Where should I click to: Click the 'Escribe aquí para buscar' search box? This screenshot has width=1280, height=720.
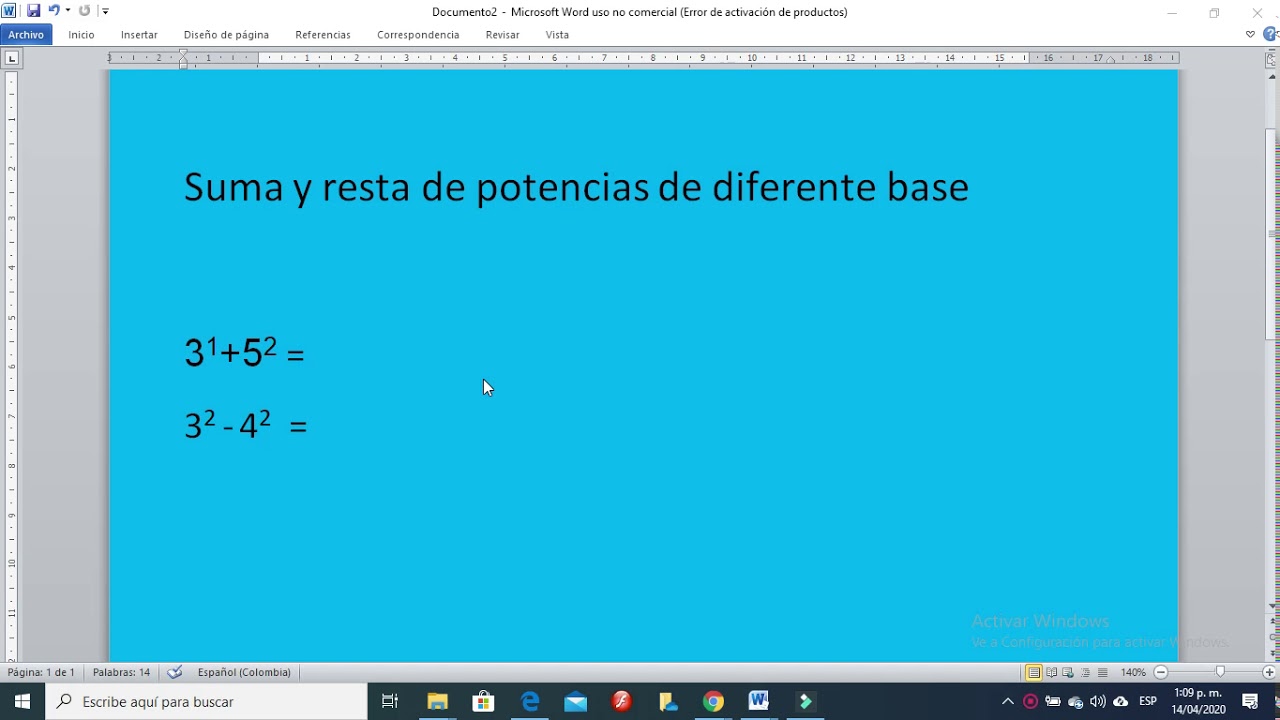coord(207,701)
